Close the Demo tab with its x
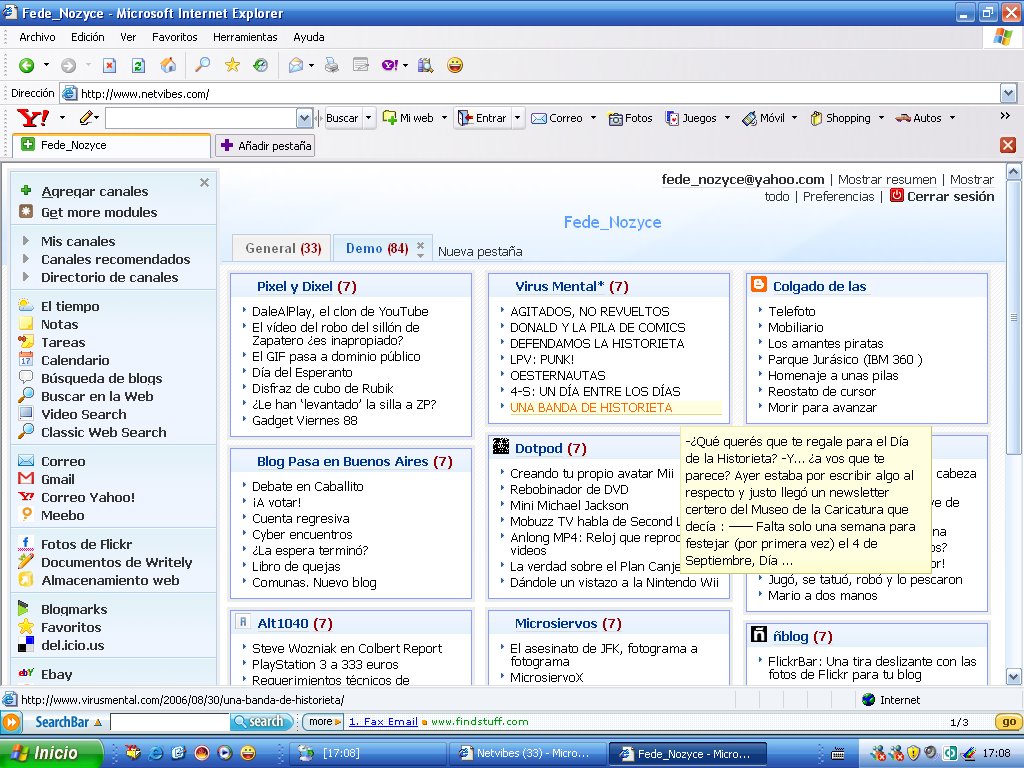The image size is (1024, 768). 421,245
